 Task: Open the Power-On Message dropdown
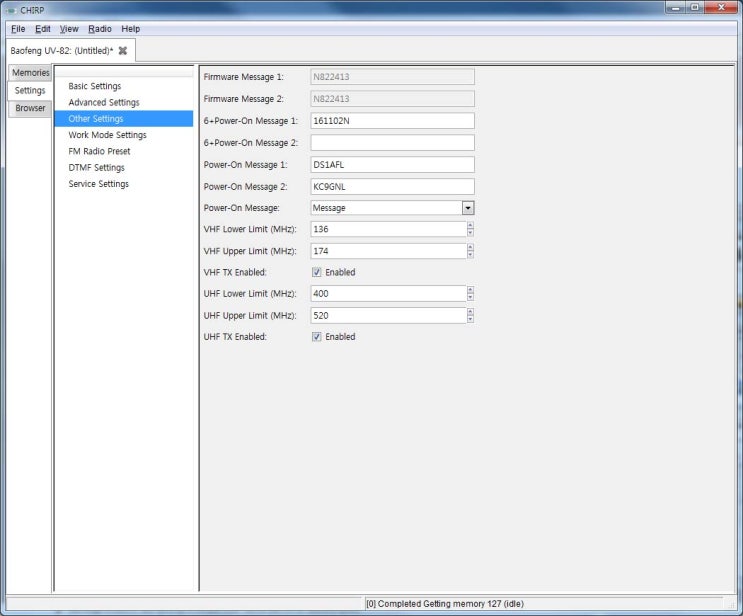point(468,208)
